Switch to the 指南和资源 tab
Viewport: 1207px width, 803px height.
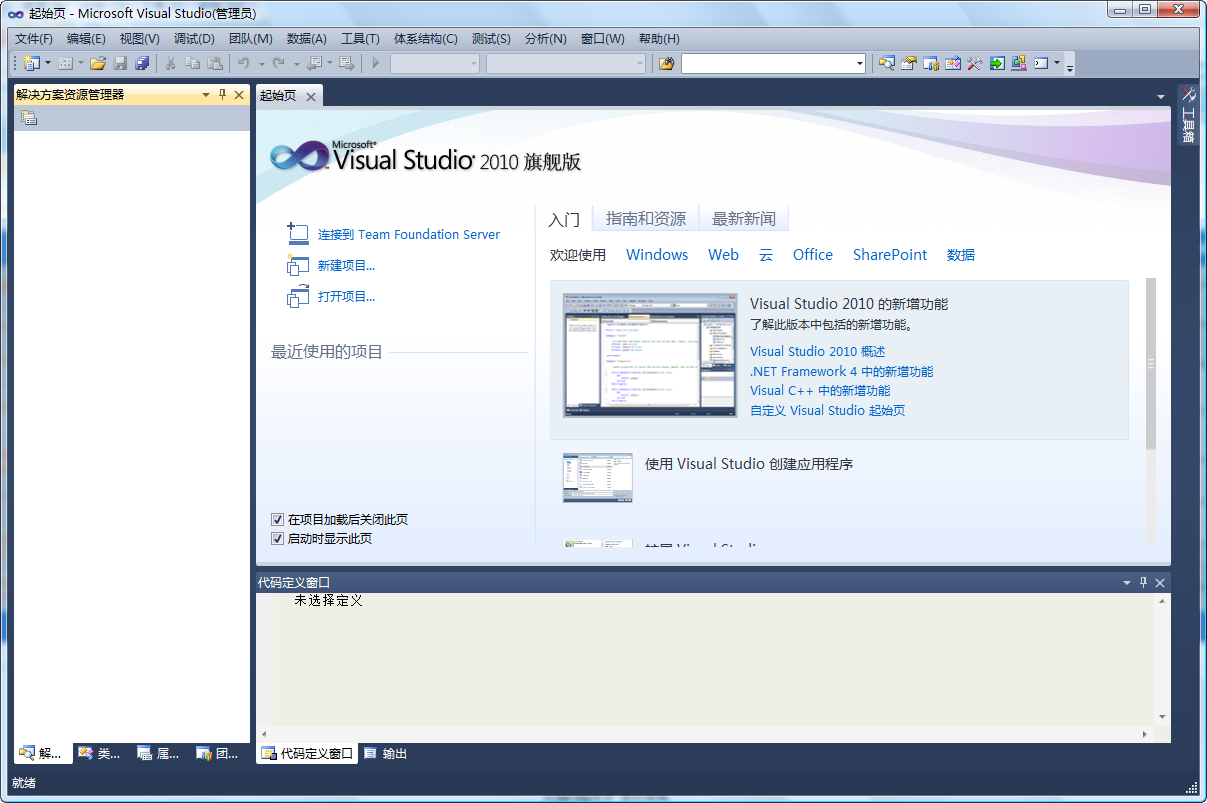click(x=646, y=219)
